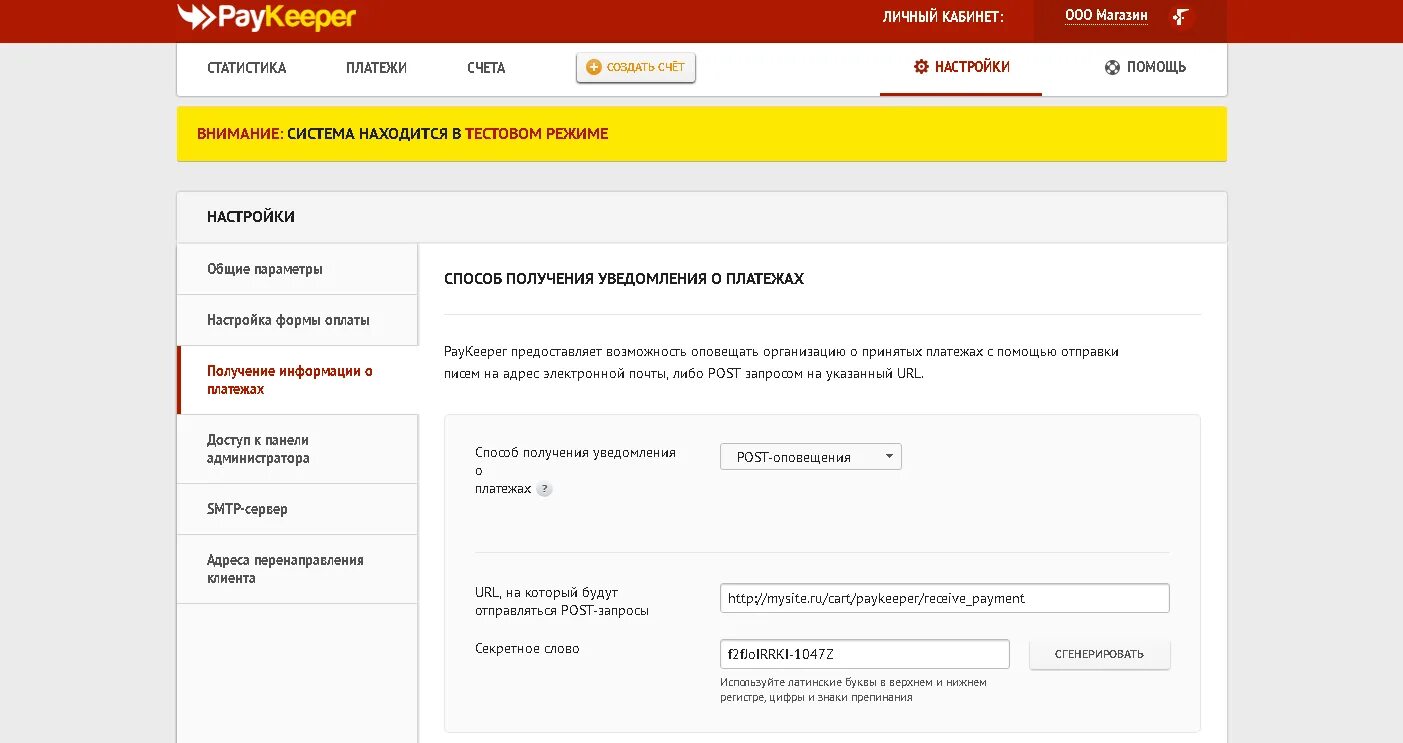Image resolution: width=1403 pixels, height=743 pixels.
Task: Click the heading СПОСОБ ПОЛУЧЕНИЯ УВЕДОМЛЕНИЯ О ПЛАТЕЖАХ
Action: [624, 279]
